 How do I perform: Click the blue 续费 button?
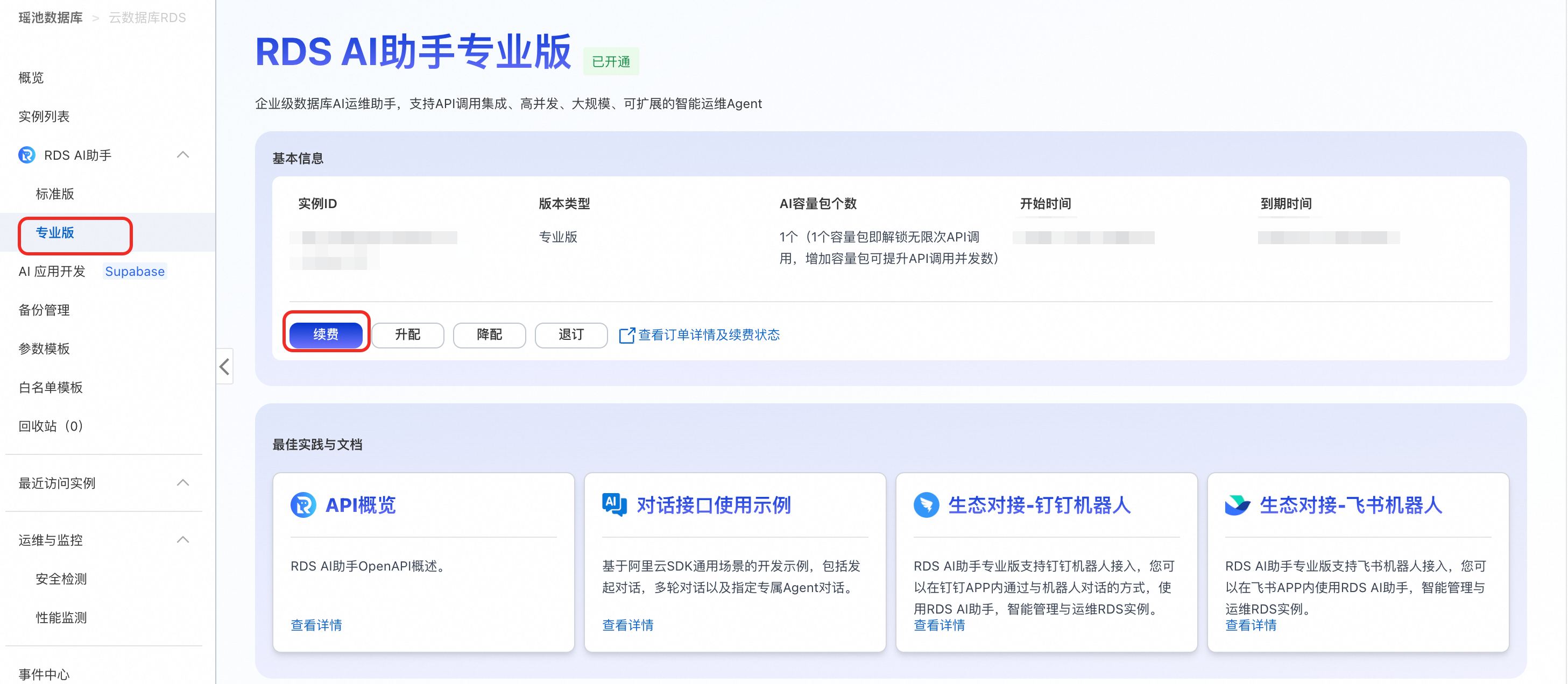326,334
